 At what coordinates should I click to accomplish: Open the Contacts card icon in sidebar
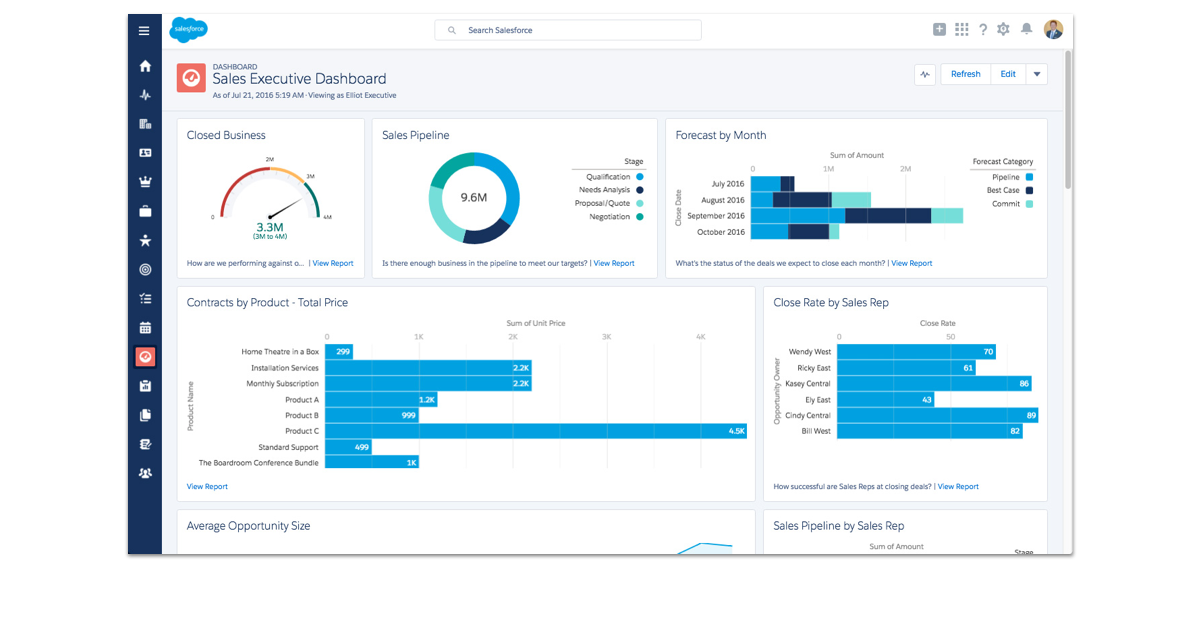[x=145, y=153]
